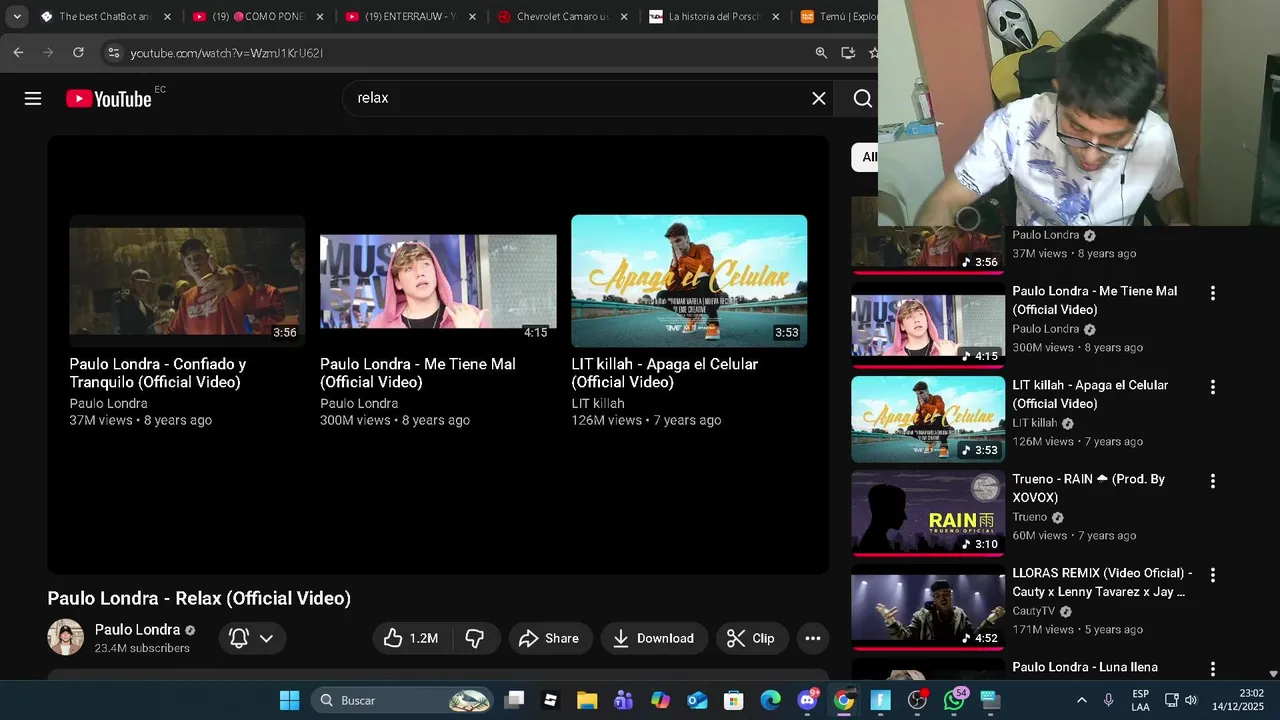
Task: Open options menu for 'Apaga el Celular' sidebar video
Action: tap(1213, 387)
